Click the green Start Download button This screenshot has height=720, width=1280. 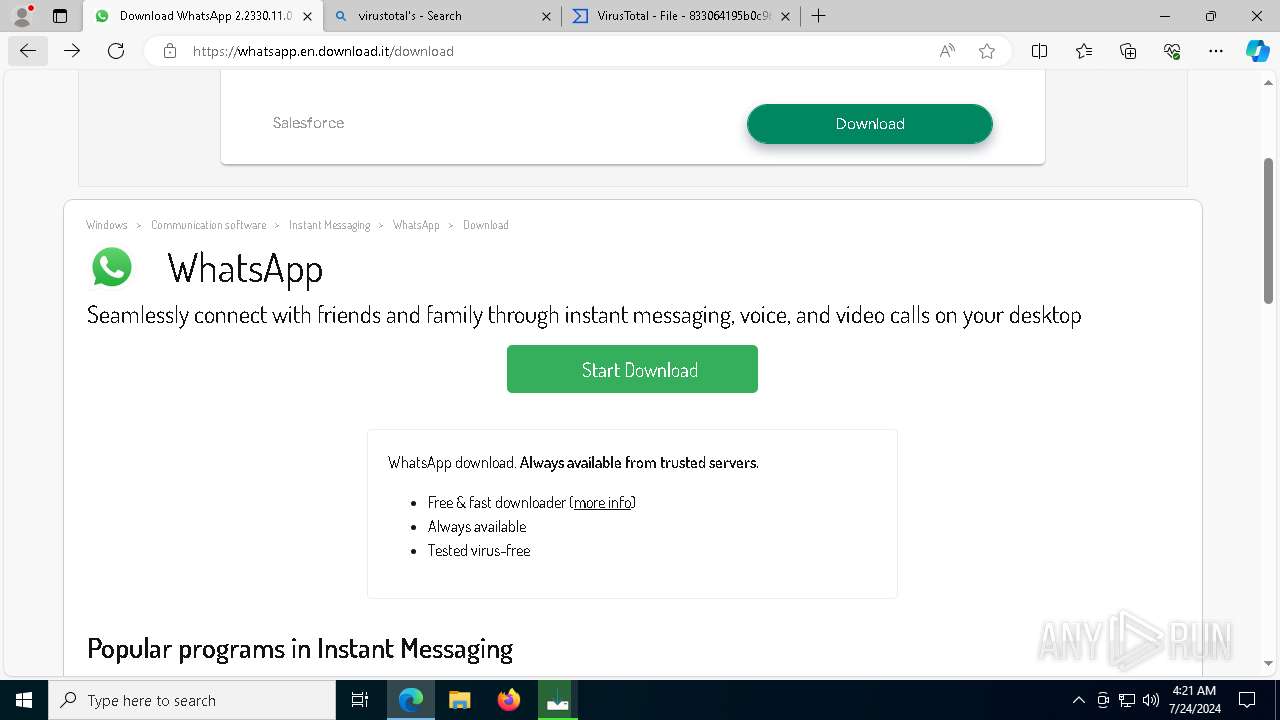[x=632, y=369]
